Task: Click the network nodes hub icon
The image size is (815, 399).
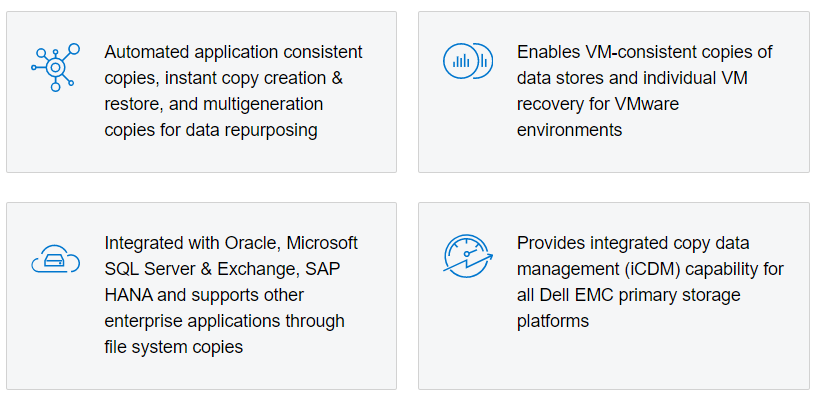Action: 56,67
